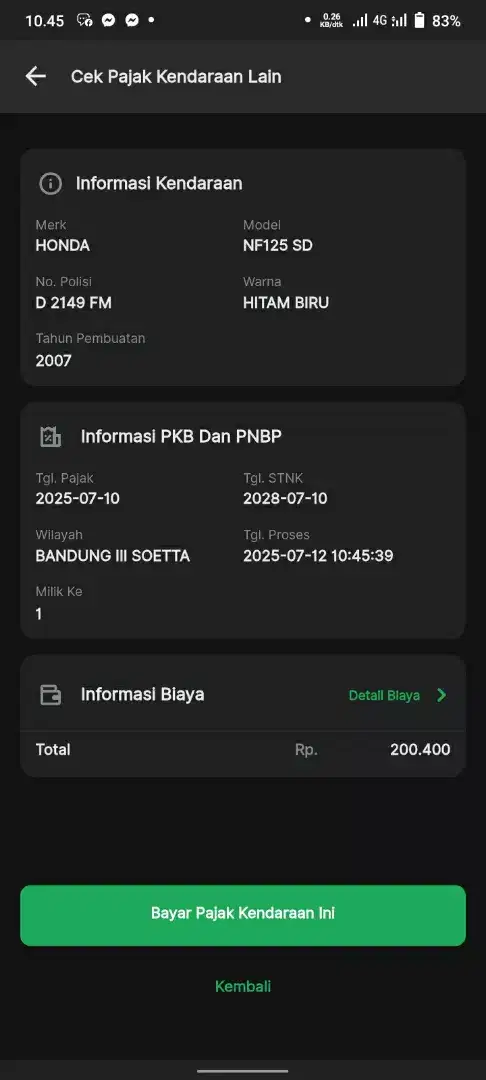This screenshot has width=486, height=1080.
Task: Tap the chat notification status icon
Action: click(x=85, y=21)
